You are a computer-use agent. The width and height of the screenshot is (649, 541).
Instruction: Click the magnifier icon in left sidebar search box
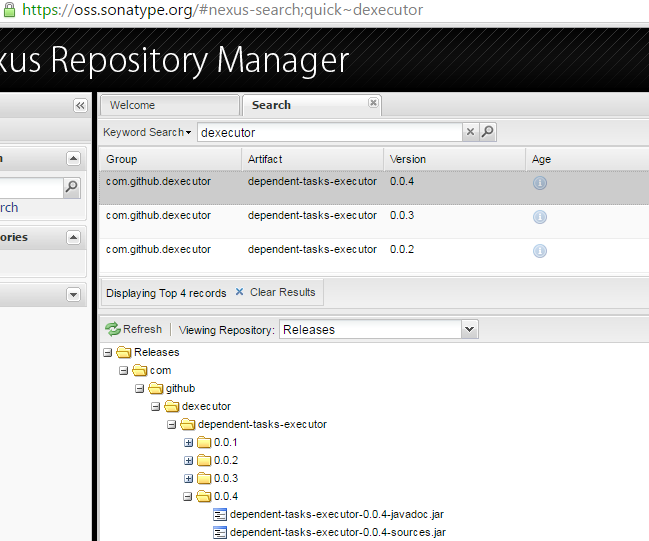click(x=72, y=188)
